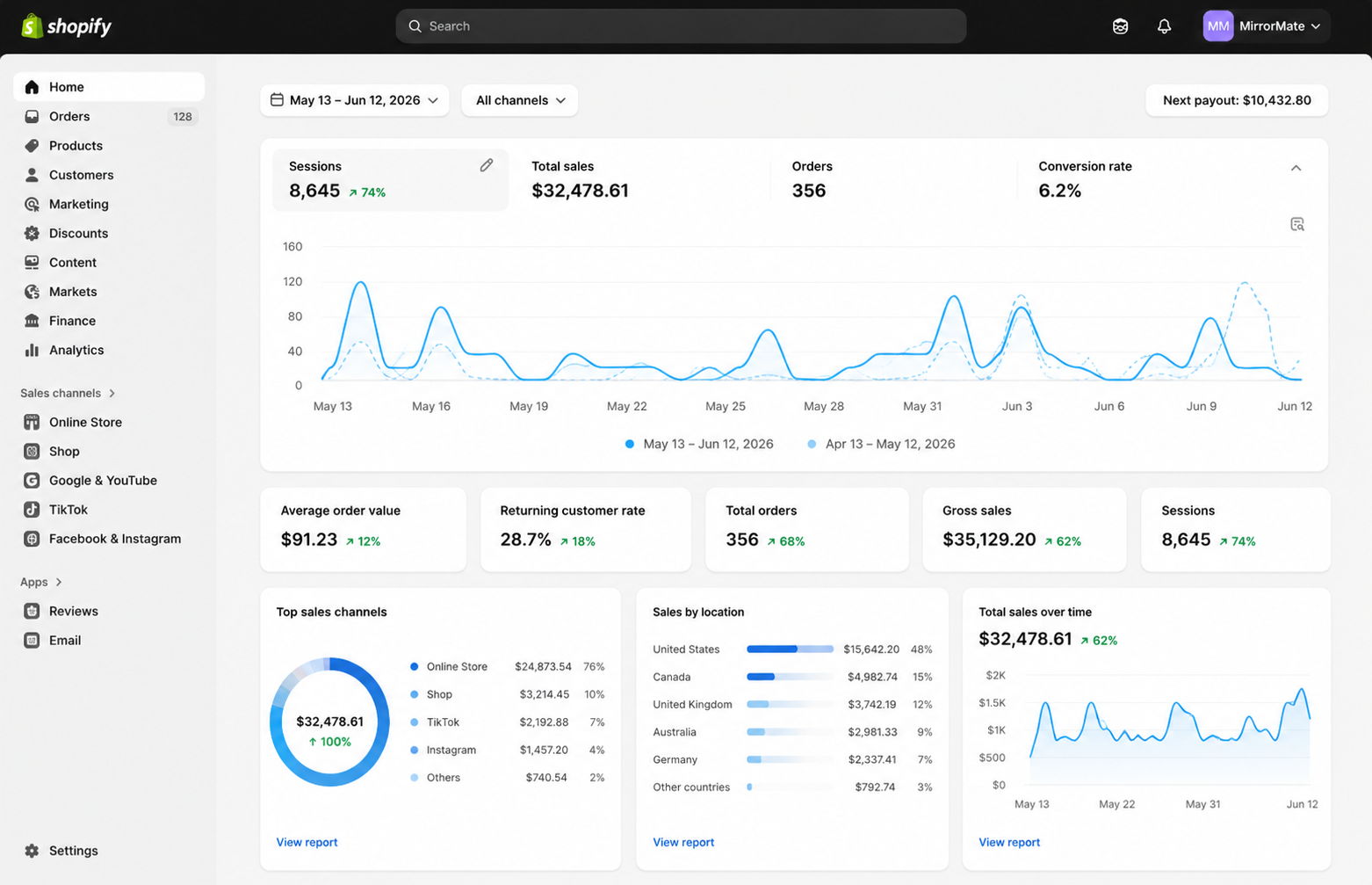Screen dimensions: 1372x885
Task: Click the Customers person icon
Action: pos(32,175)
